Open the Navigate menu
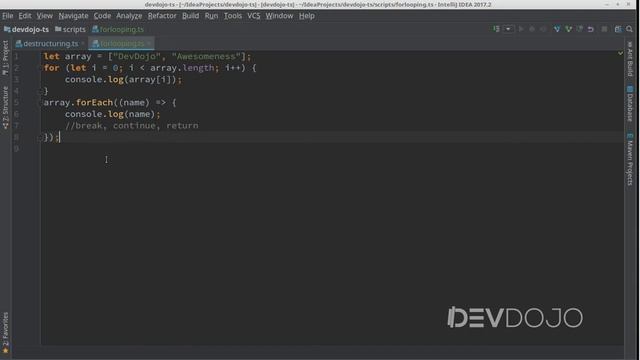The width and height of the screenshot is (640, 360). (x=73, y=16)
